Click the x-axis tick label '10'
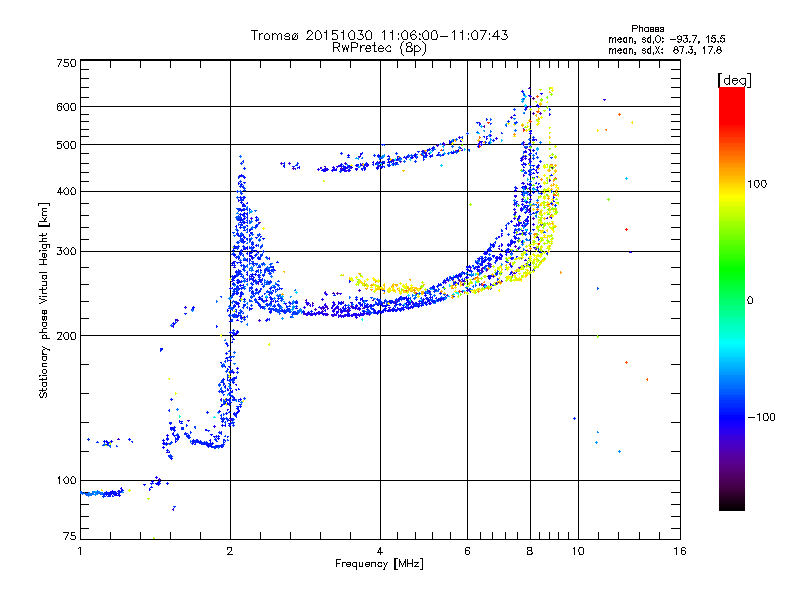Image resolution: width=800 pixels, height=600 pixels. [x=578, y=551]
